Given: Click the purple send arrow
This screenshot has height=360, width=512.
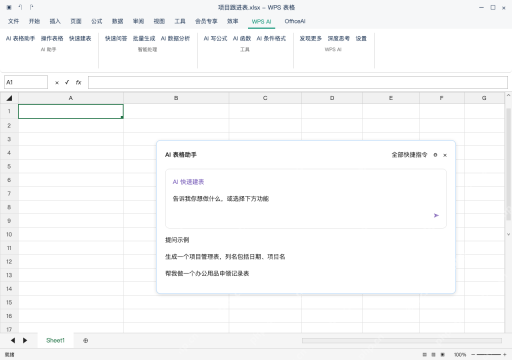Looking at the screenshot, I should tap(436, 215).
